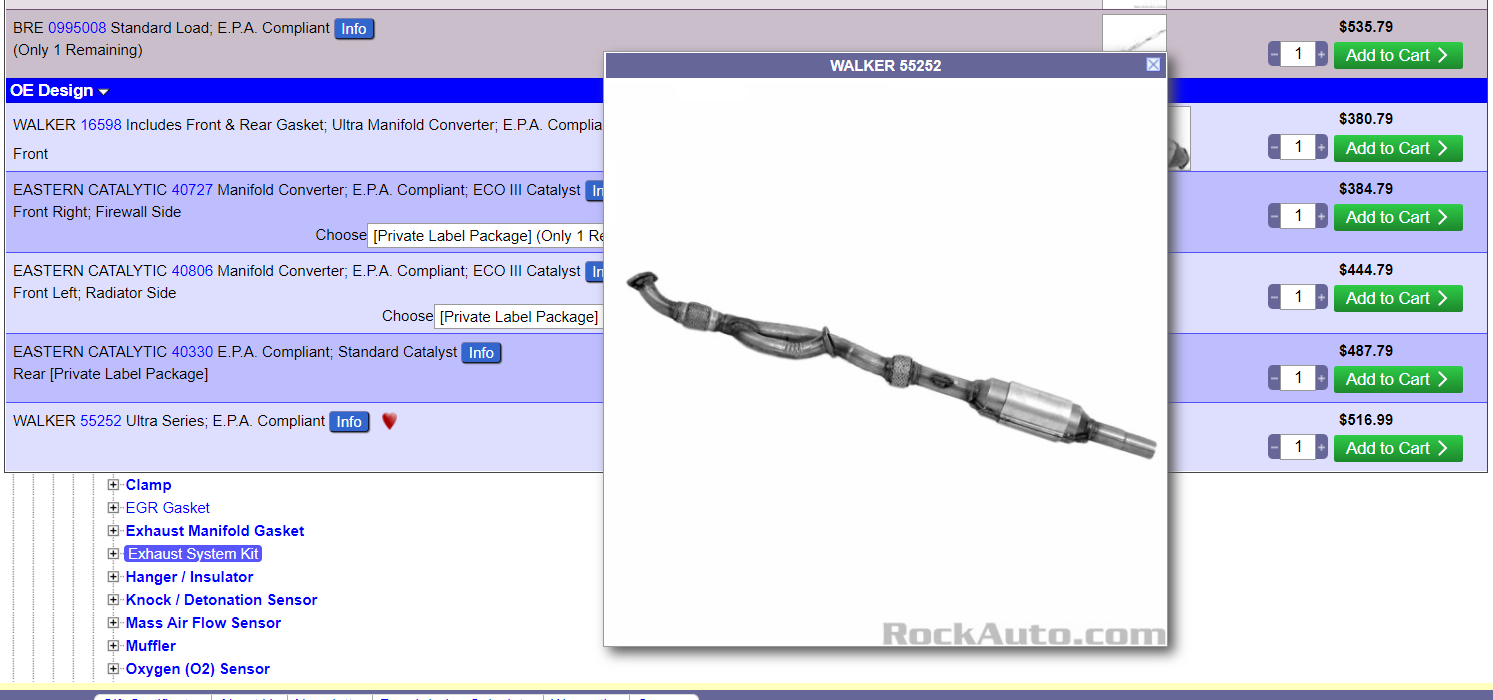Expand the Oxygen (O2) Sensor node
Screen dimensions: 1493x700
pyautogui.click(x=113, y=669)
